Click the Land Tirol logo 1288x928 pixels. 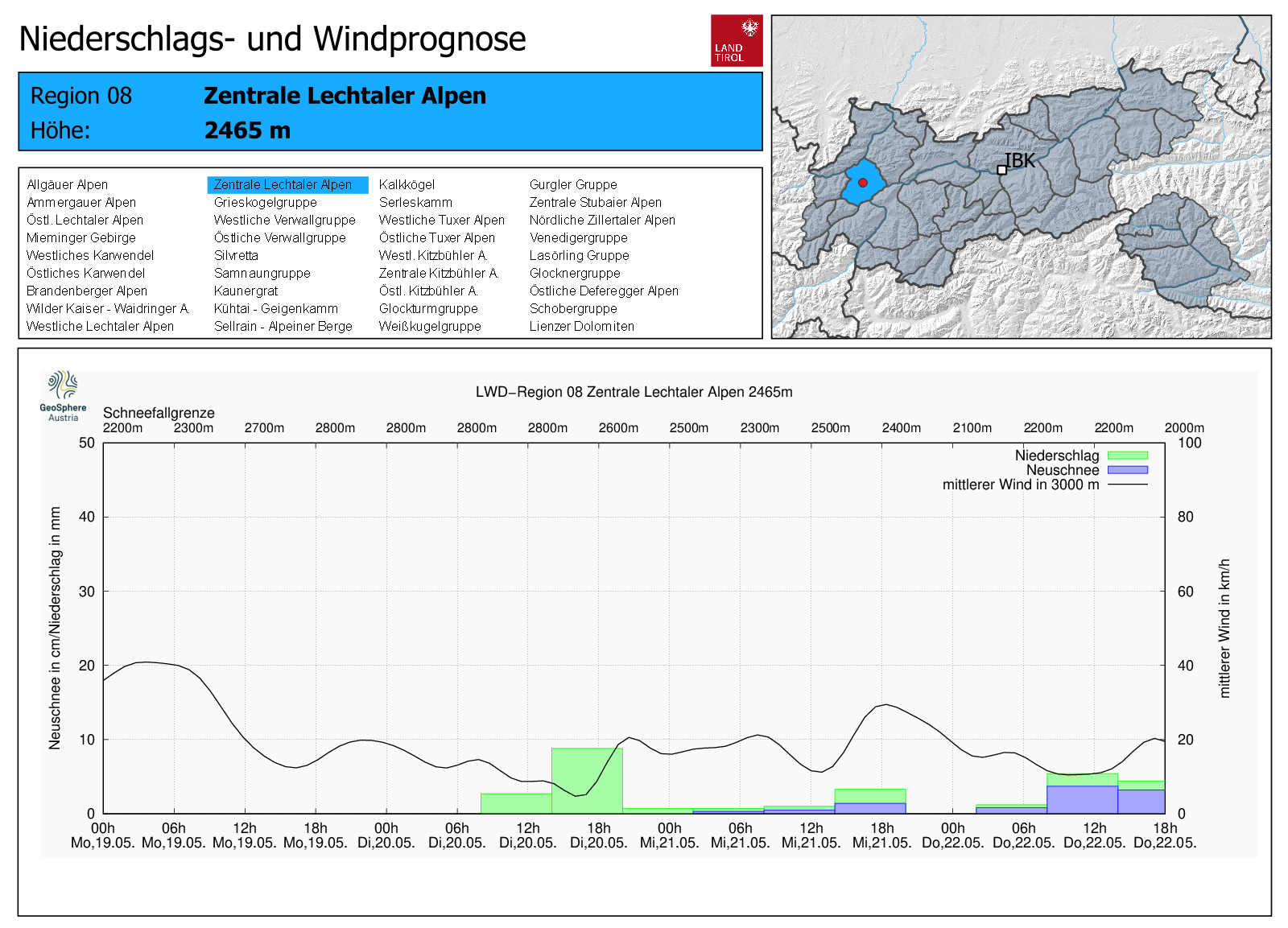pyautogui.click(x=736, y=40)
